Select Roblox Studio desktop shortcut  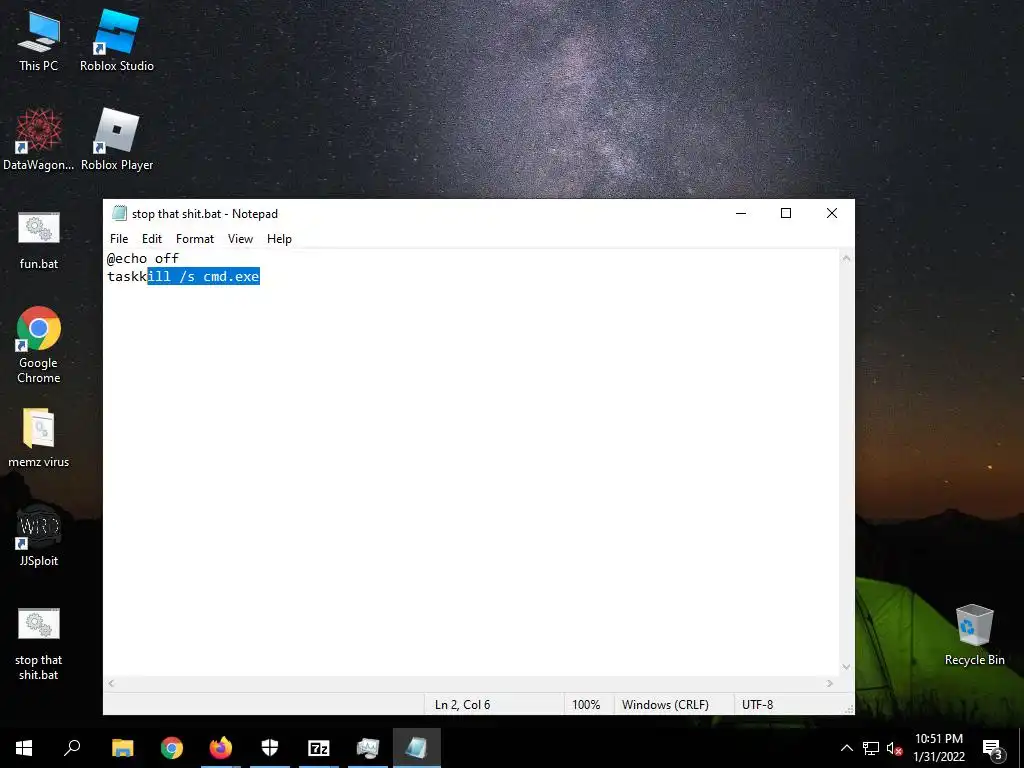(x=117, y=42)
